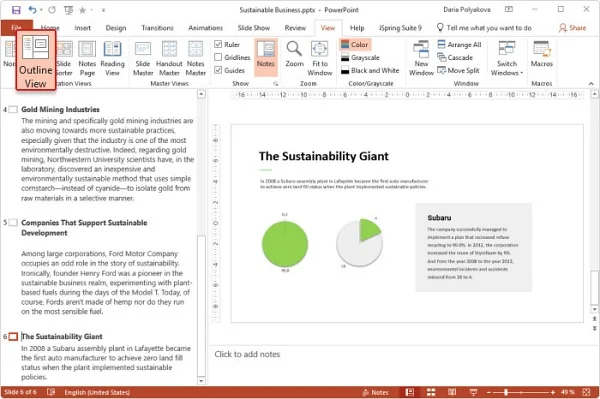Open the Notes Master view
The height and width of the screenshot is (399, 600).
[x=196, y=57]
